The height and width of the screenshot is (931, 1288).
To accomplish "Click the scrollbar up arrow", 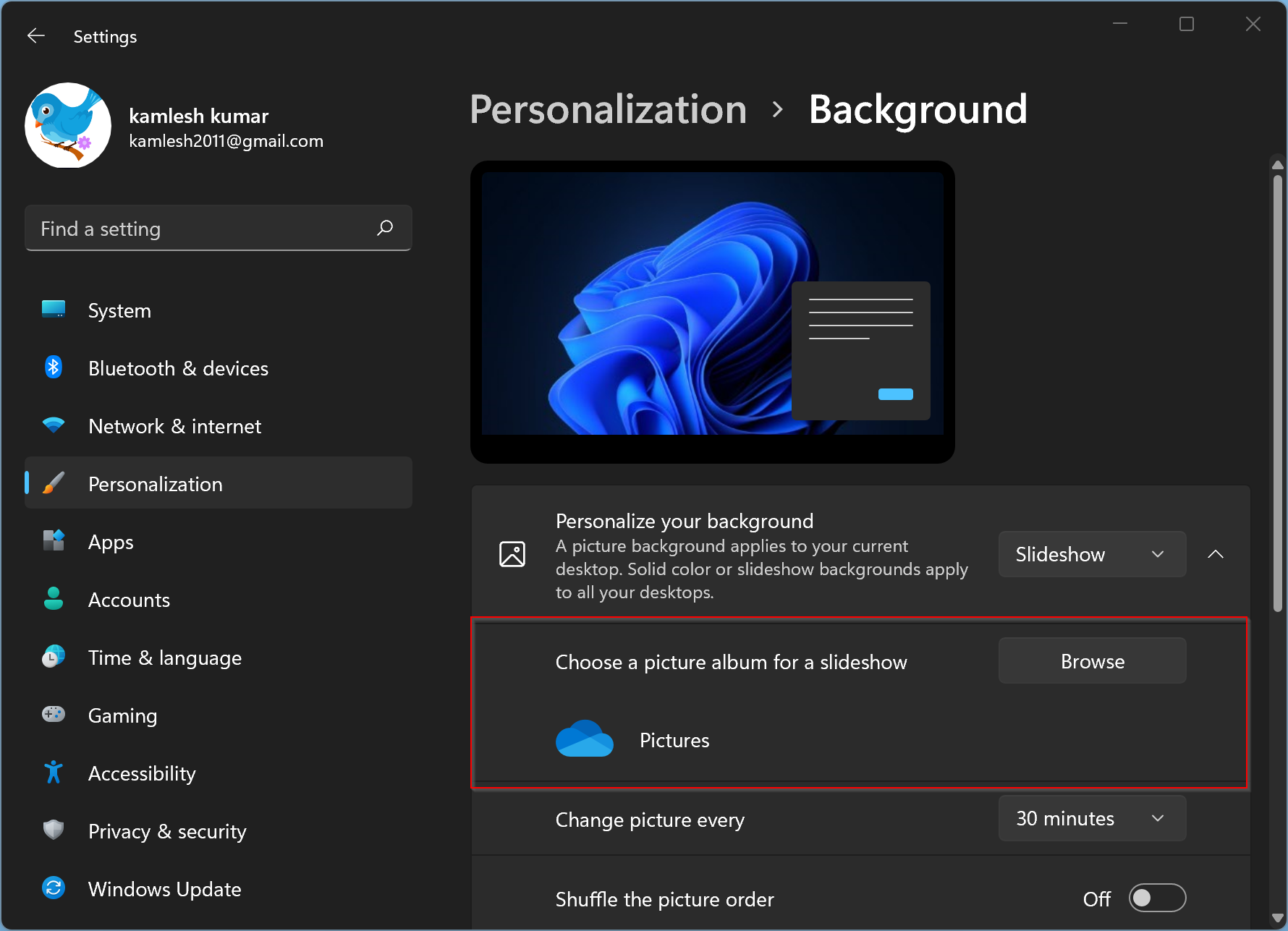I will [x=1278, y=165].
